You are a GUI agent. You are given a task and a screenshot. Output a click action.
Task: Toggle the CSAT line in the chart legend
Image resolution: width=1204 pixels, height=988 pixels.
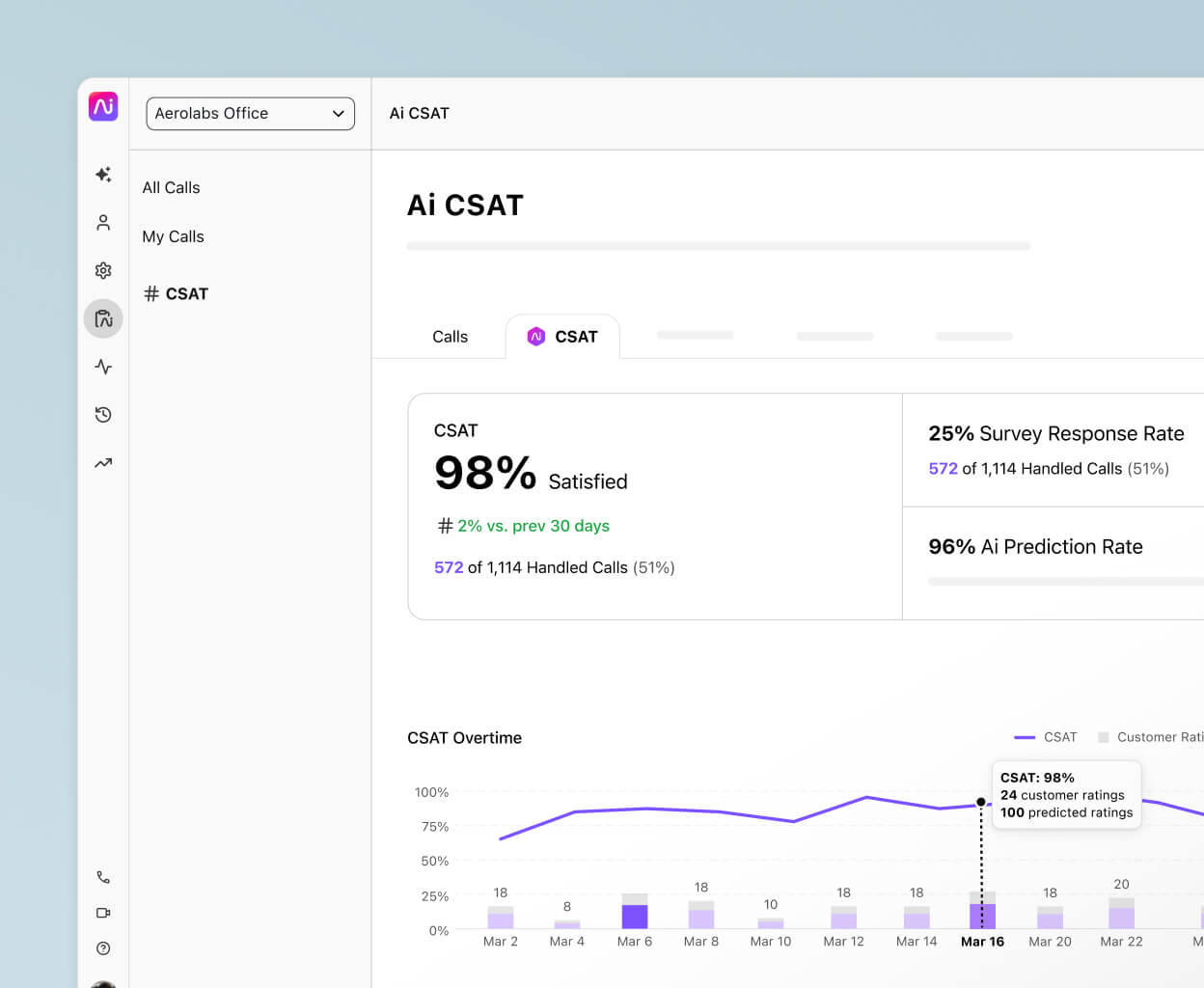point(1047,737)
